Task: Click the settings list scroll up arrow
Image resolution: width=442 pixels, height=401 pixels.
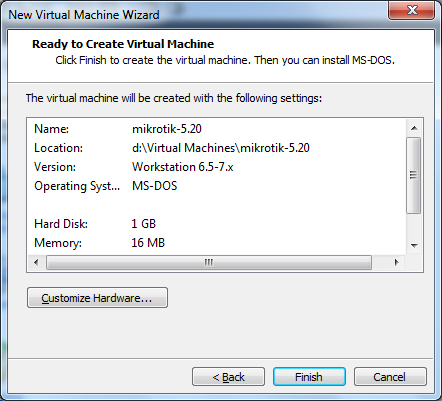Action: [x=414, y=128]
